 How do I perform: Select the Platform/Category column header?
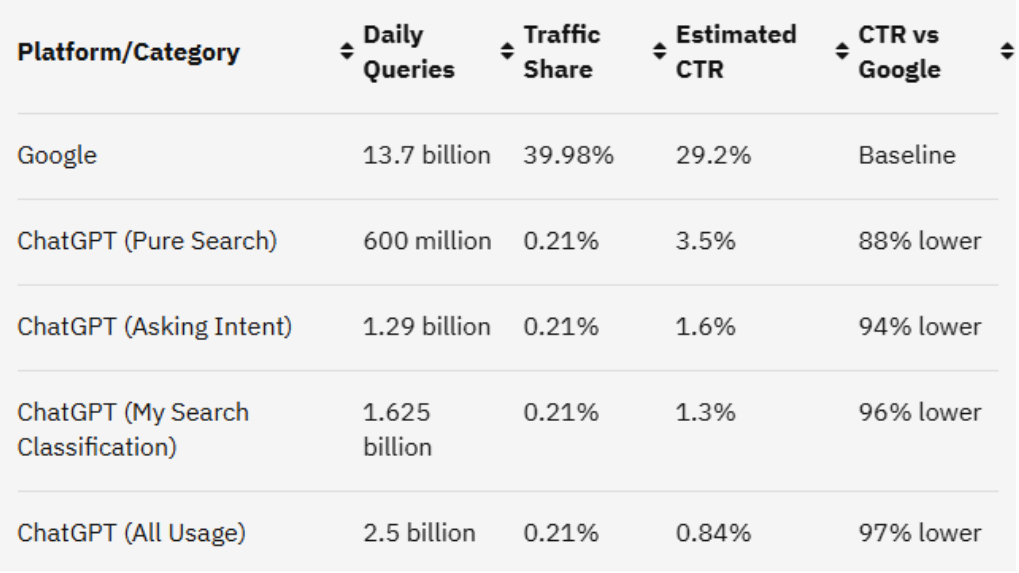[128, 52]
